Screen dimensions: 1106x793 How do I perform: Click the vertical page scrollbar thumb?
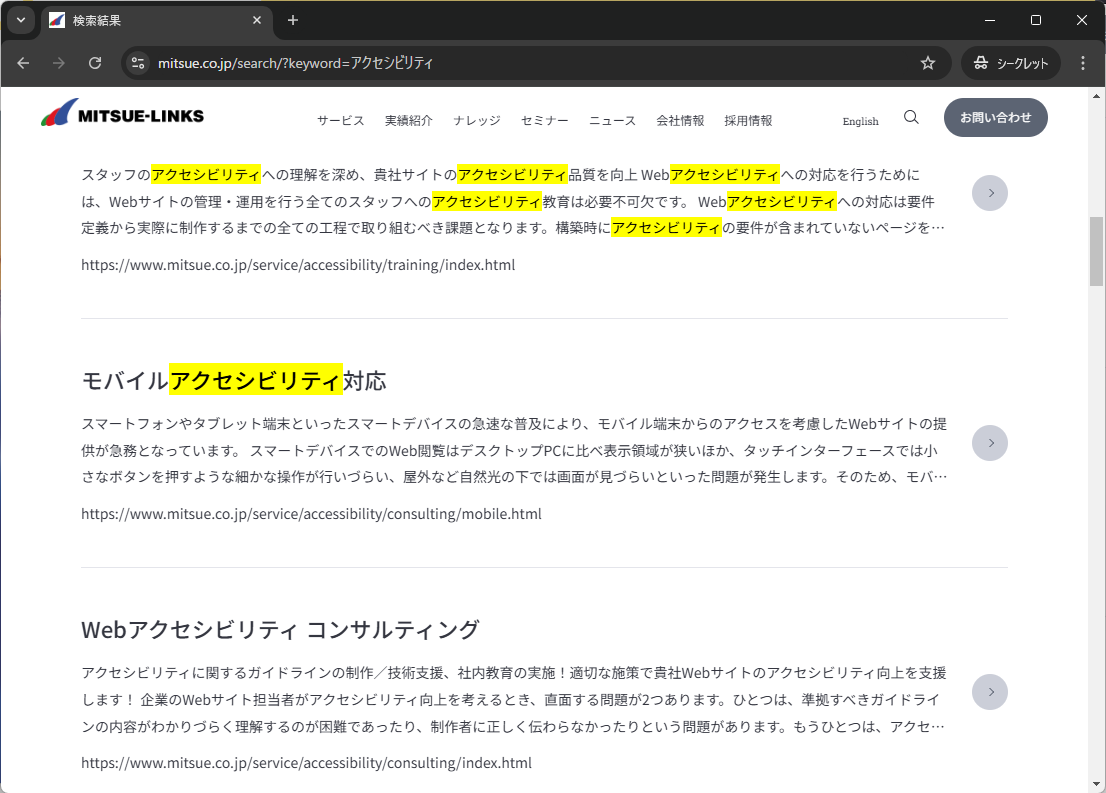pos(1096,250)
